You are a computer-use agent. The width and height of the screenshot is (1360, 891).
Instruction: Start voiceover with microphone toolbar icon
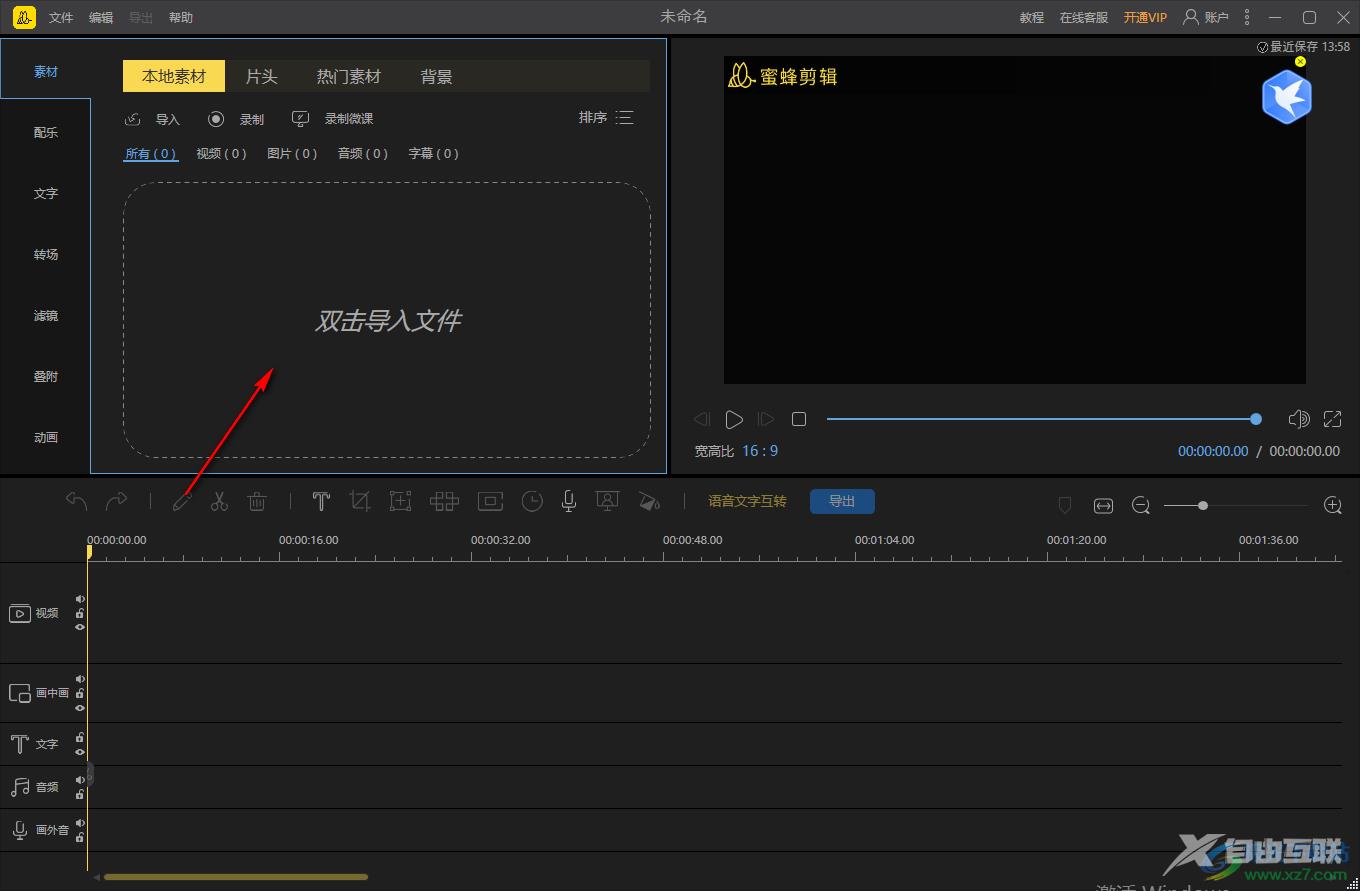569,501
